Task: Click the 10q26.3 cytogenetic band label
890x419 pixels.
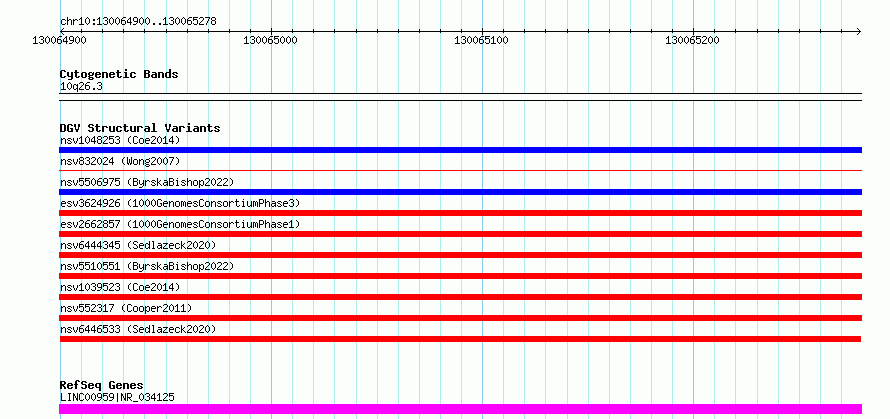Action: pyautogui.click(x=81, y=87)
